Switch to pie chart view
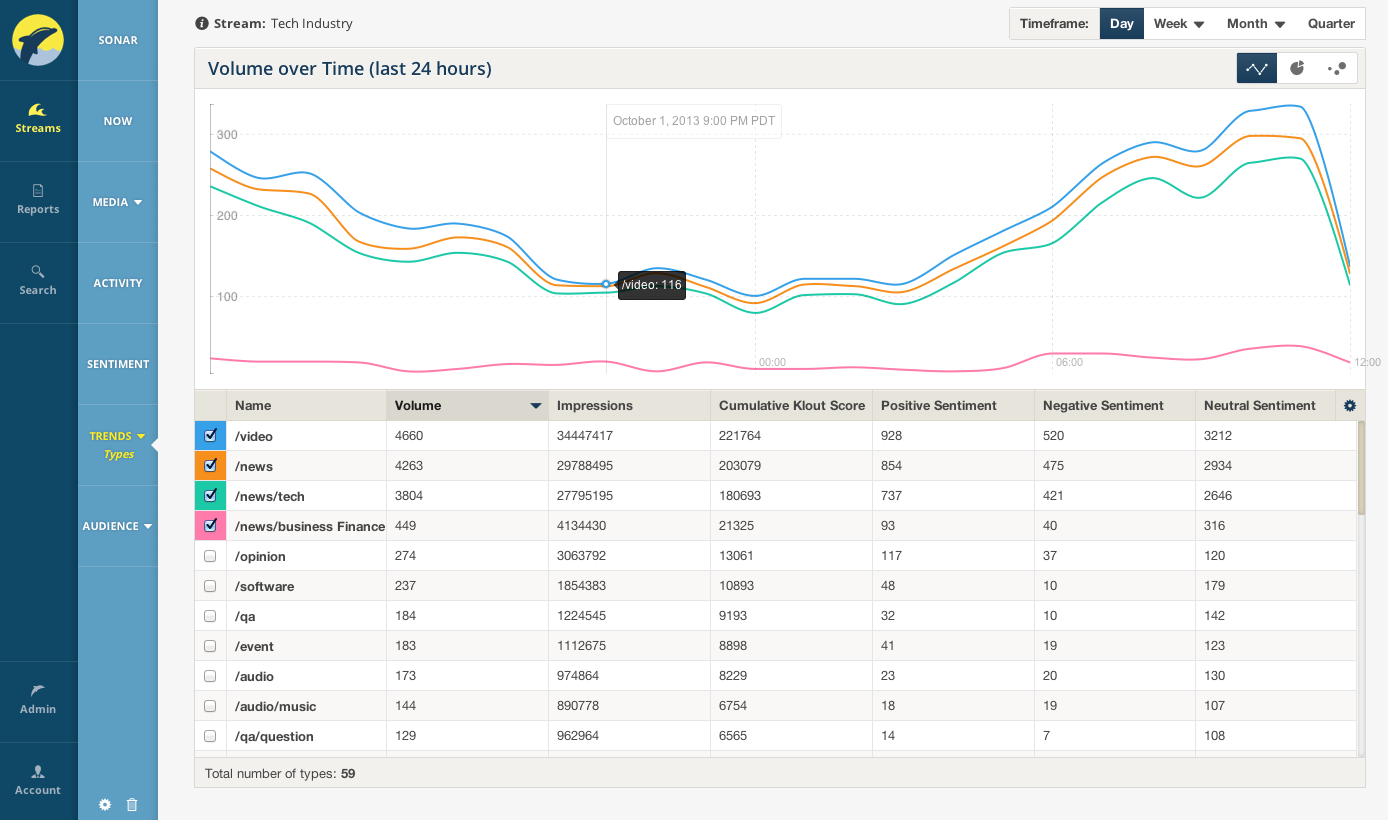 [x=1297, y=68]
